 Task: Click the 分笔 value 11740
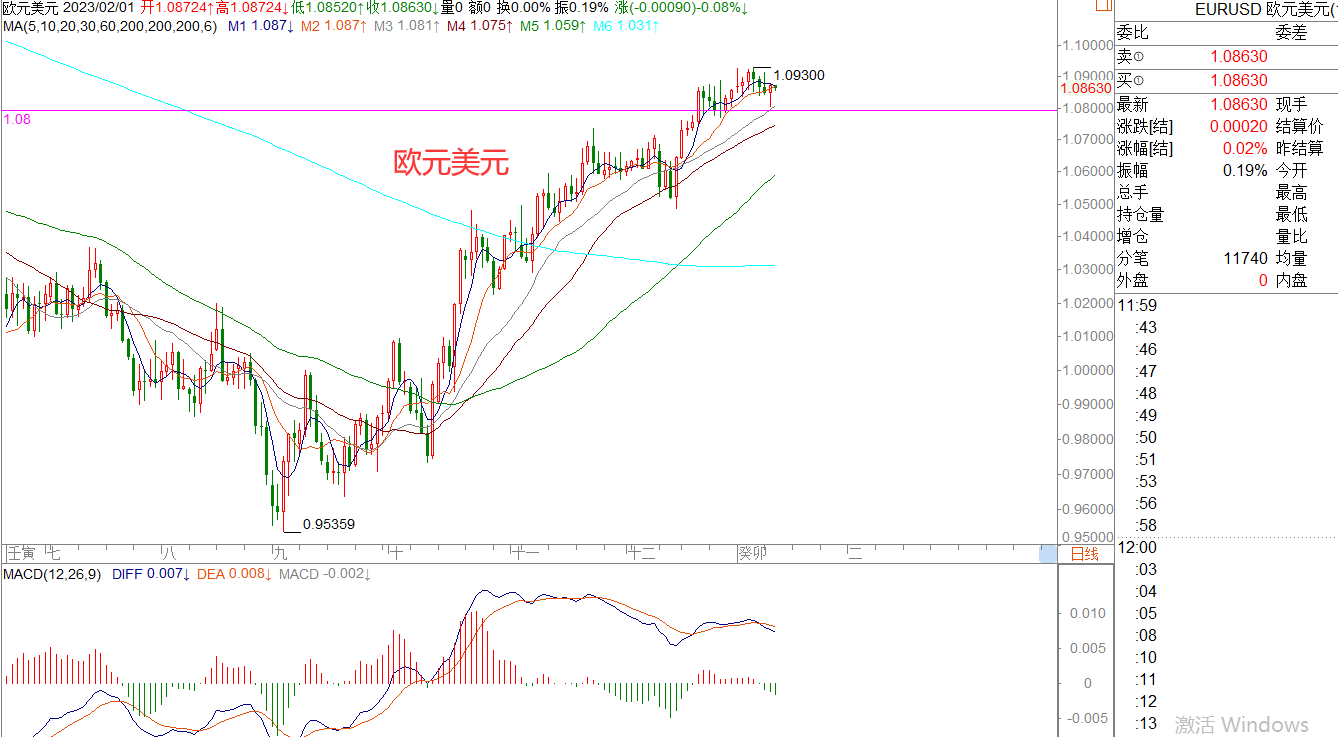[1245, 258]
